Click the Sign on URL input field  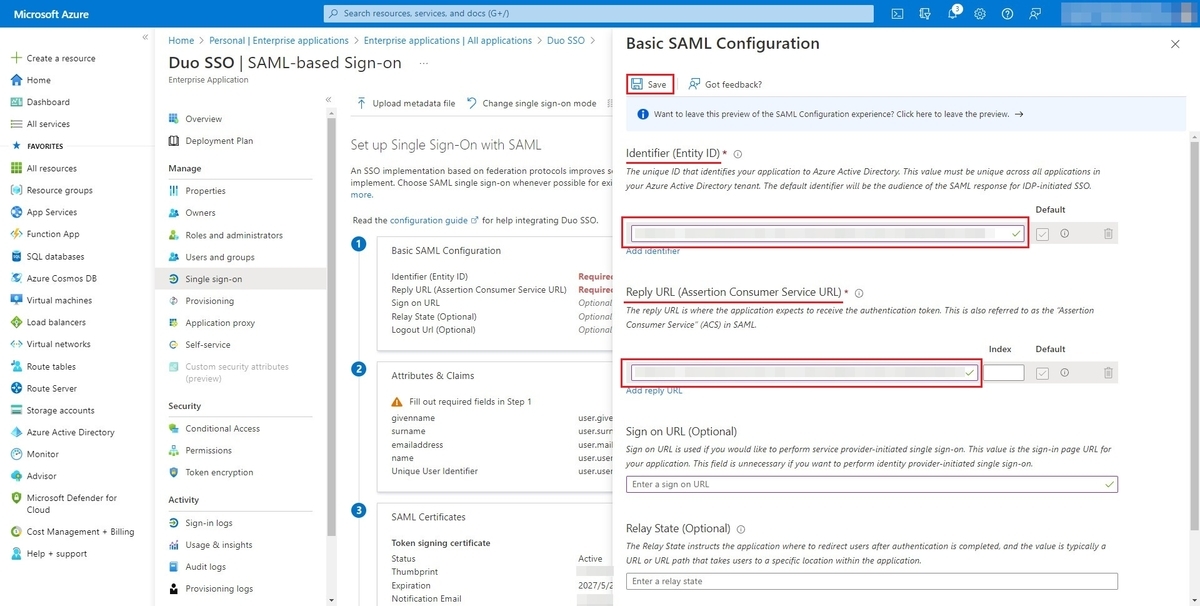pyautogui.click(x=872, y=484)
